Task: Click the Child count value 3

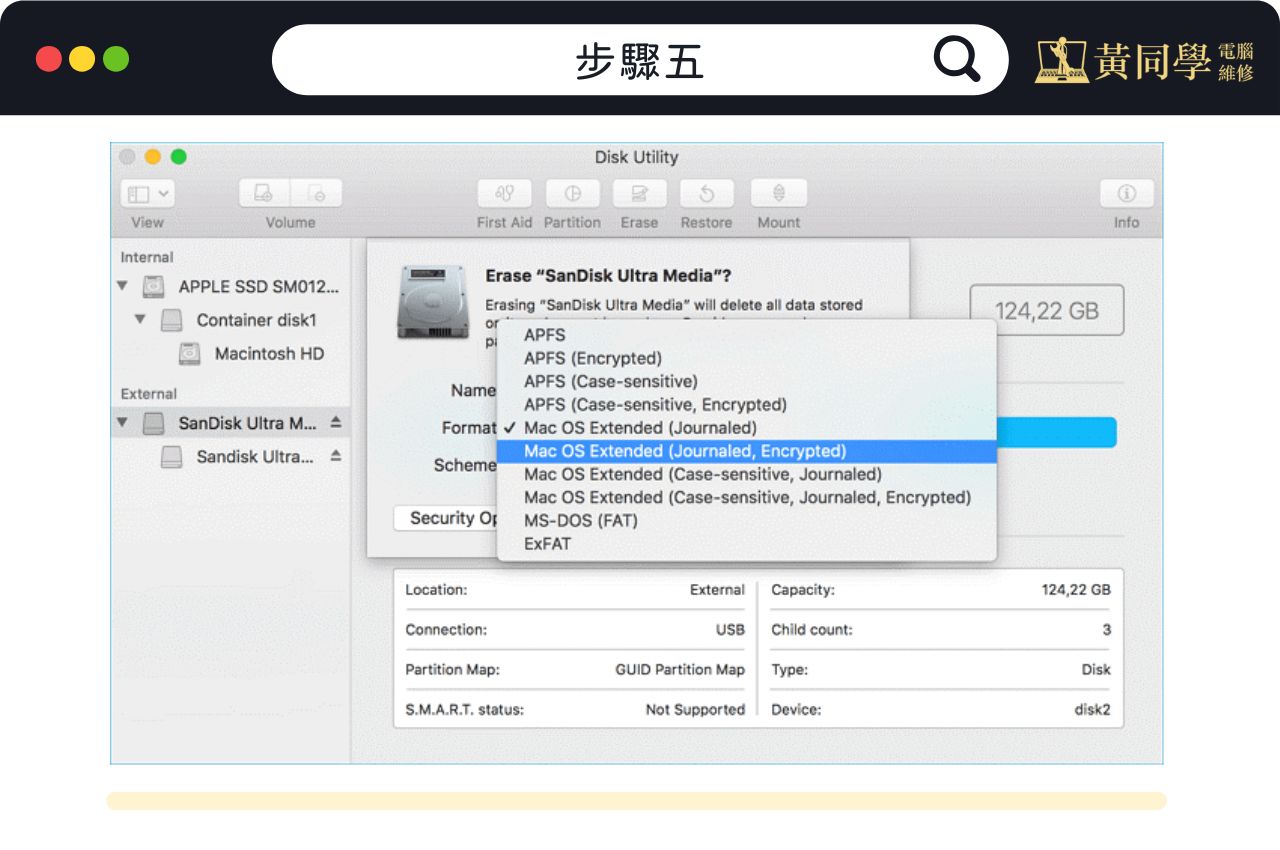Action: click(1106, 630)
